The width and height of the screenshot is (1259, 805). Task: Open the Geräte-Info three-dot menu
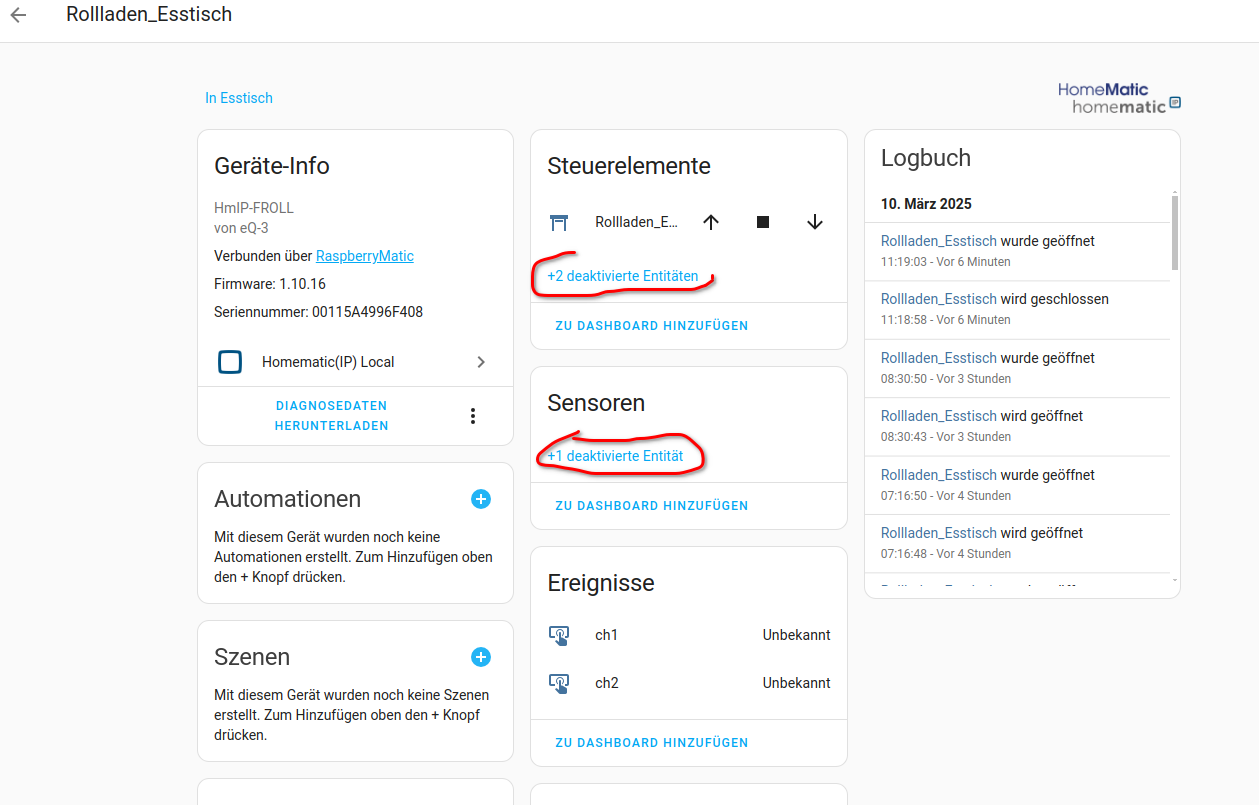[x=473, y=416]
